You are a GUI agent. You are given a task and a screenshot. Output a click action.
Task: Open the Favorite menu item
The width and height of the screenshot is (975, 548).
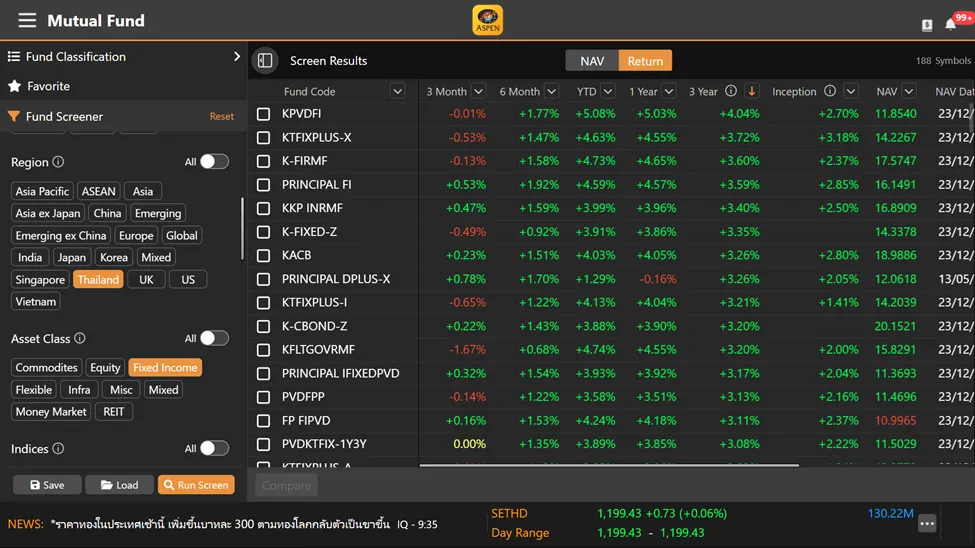pos(48,87)
